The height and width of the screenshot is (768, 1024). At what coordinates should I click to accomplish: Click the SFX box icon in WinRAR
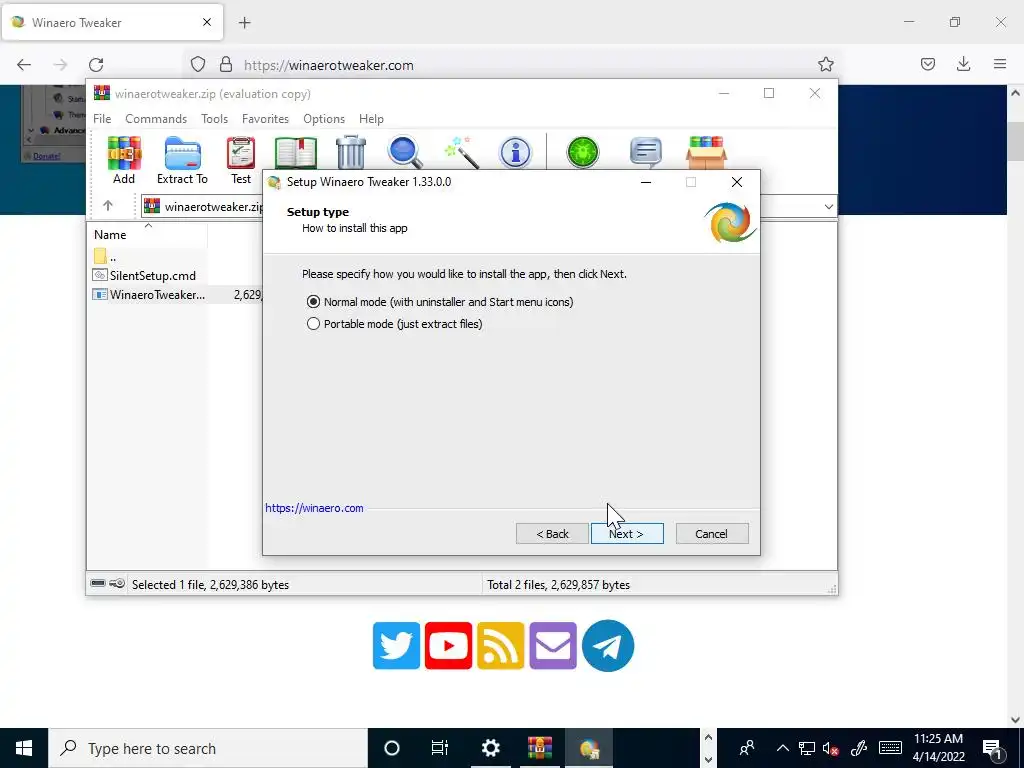tap(706, 152)
